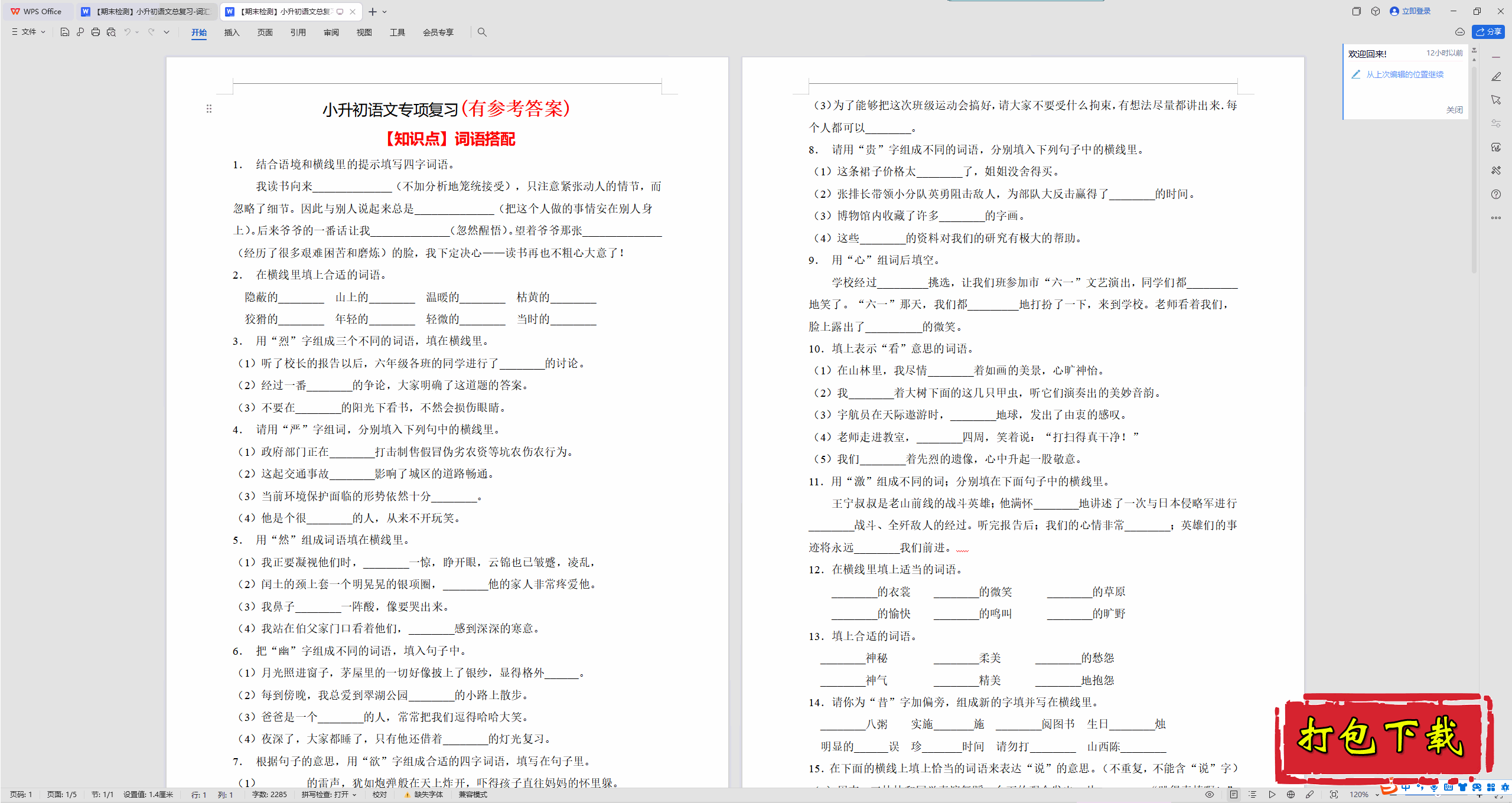Click the Redo arrow icon
The width and height of the screenshot is (1512, 803).
[x=151, y=32]
